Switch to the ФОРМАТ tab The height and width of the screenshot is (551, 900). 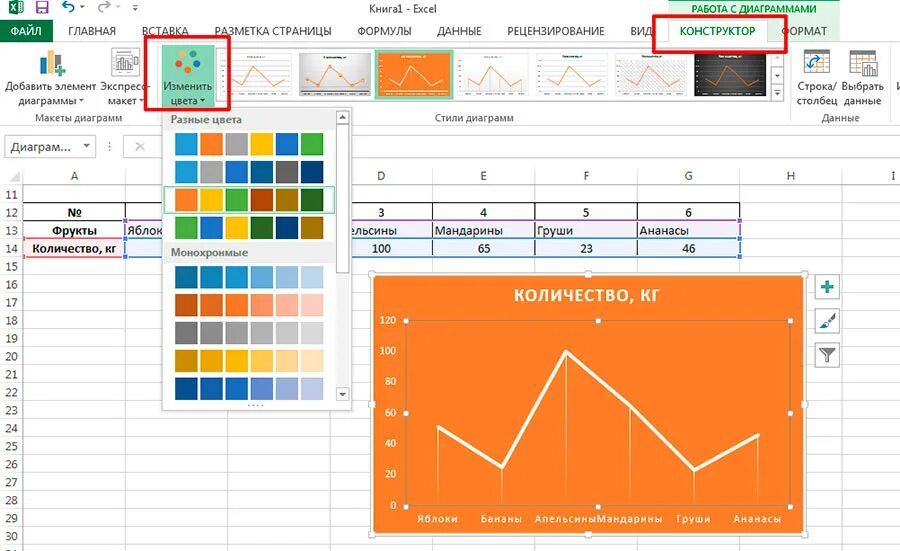[x=805, y=31]
